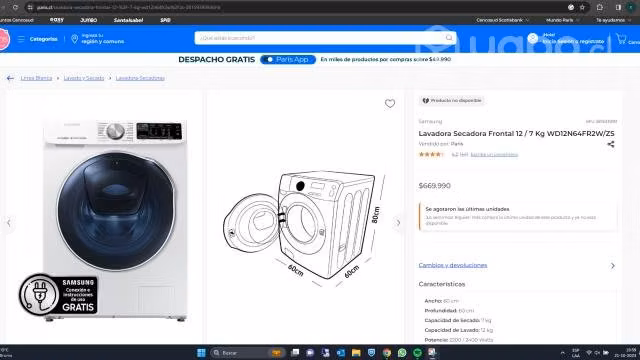Open the shopping cart icon
Screen dimensions: 640x360
[621, 39]
